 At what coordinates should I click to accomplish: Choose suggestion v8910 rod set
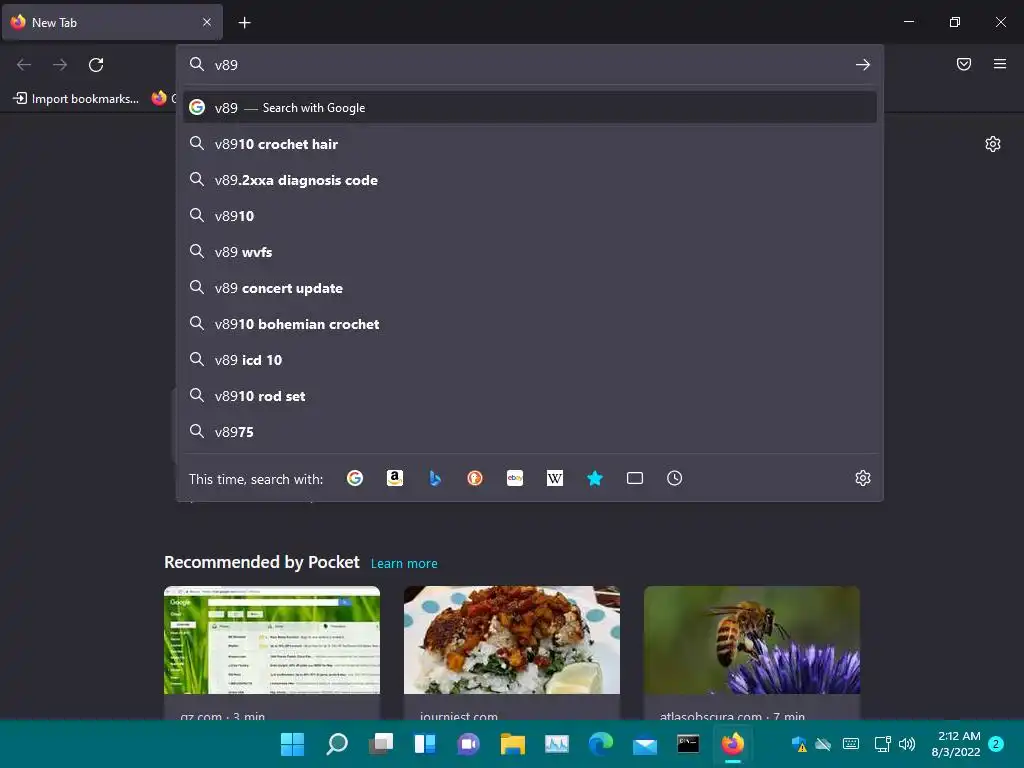click(530, 396)
